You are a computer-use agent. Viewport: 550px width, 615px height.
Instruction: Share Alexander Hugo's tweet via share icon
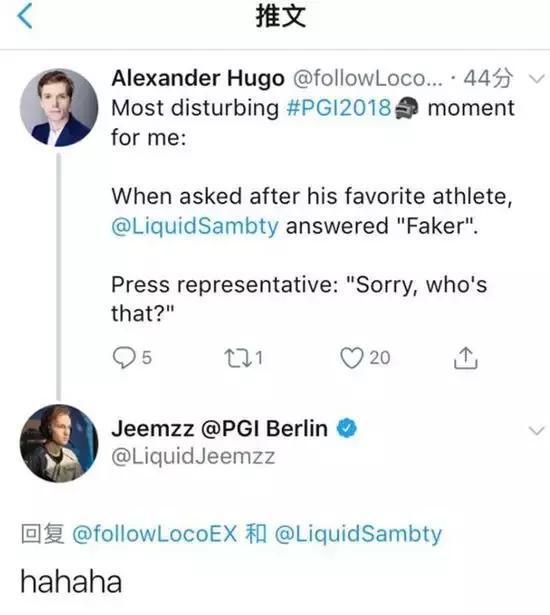coord(466,358)
